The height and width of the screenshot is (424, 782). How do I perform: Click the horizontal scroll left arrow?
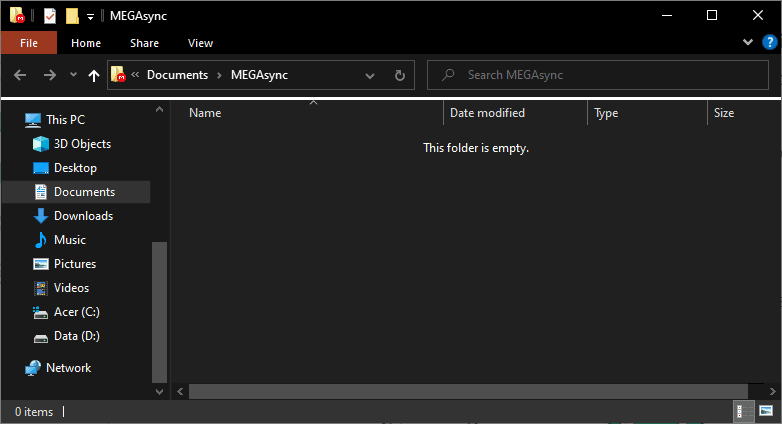pos(180,392)
